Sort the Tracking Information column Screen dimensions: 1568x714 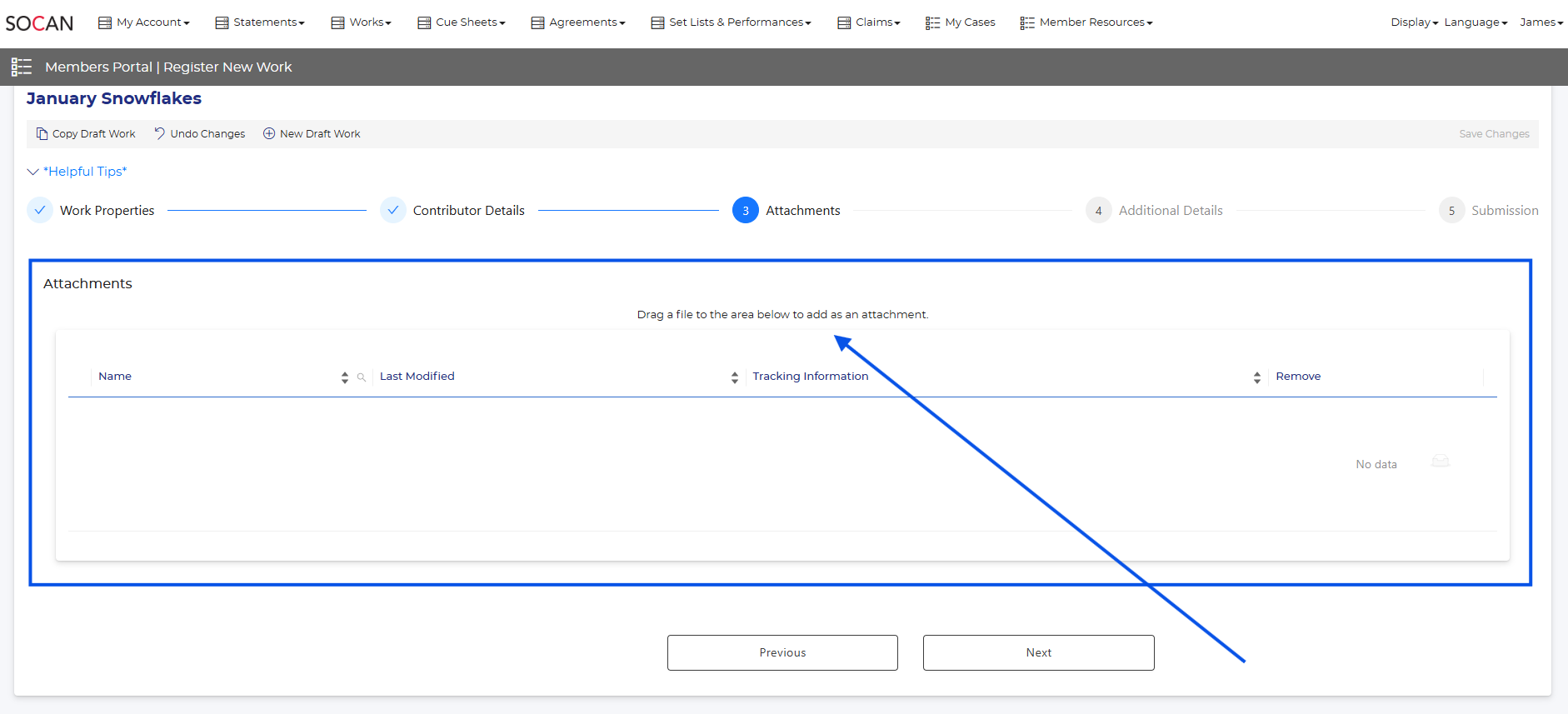[1256, 377]
